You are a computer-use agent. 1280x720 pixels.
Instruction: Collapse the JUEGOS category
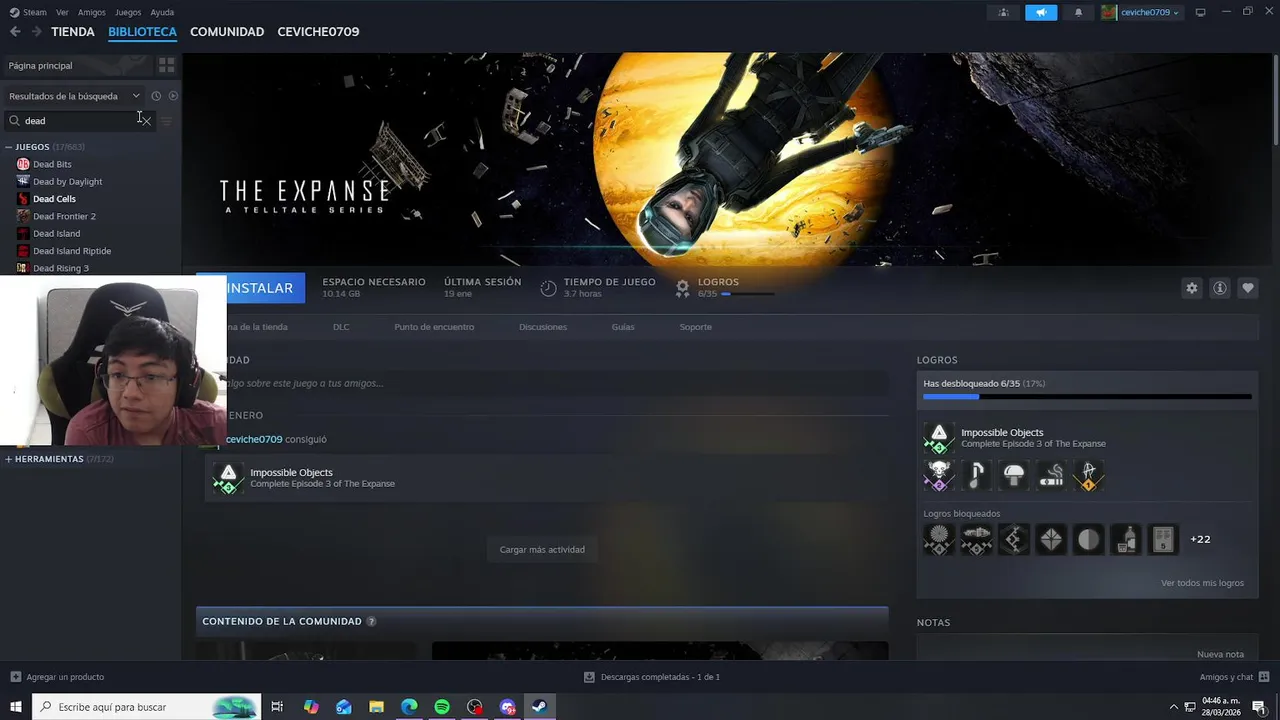pyautogui.click(x=9, y=147)
